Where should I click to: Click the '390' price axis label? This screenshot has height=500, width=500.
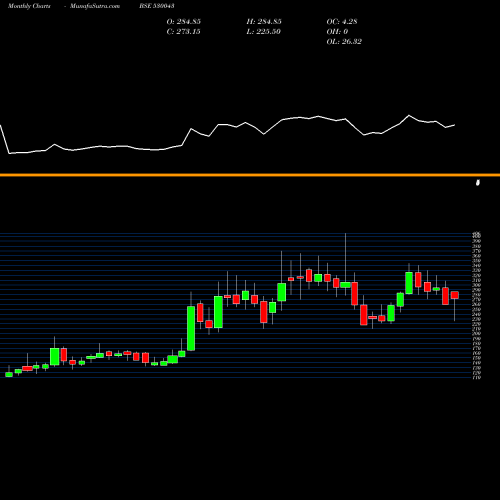pyautogui.click(x=477, y=241)
